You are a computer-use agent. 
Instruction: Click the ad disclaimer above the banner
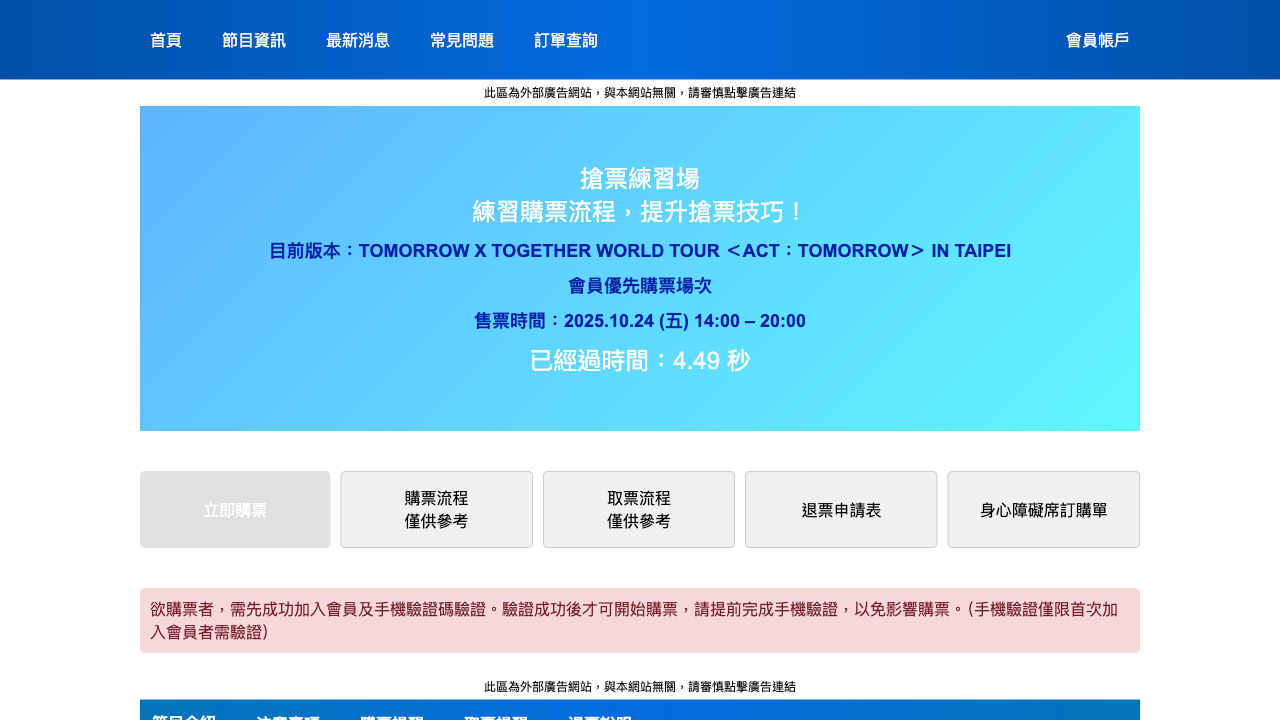[x=640, y=93]
